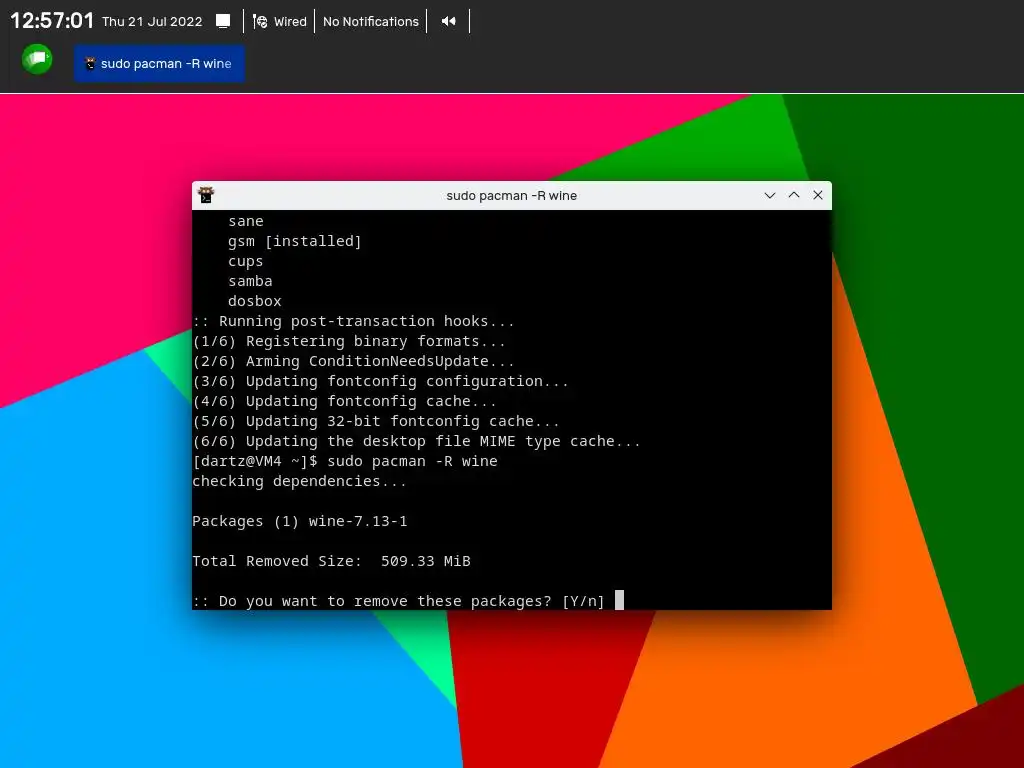This screenshot has width=1024, height=768.
Task: Click the window title 'sudo pacman -R wine'
Action: tap(511, 196)
